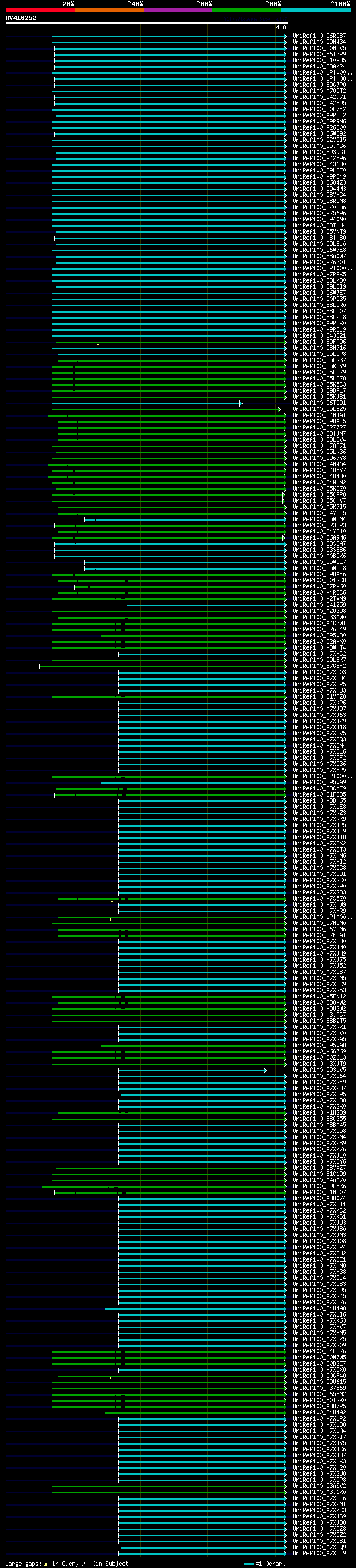Select hit label UniRef100_A0BCX6
The width and height of the screenshot is (356, 1568).
[319, 556]
